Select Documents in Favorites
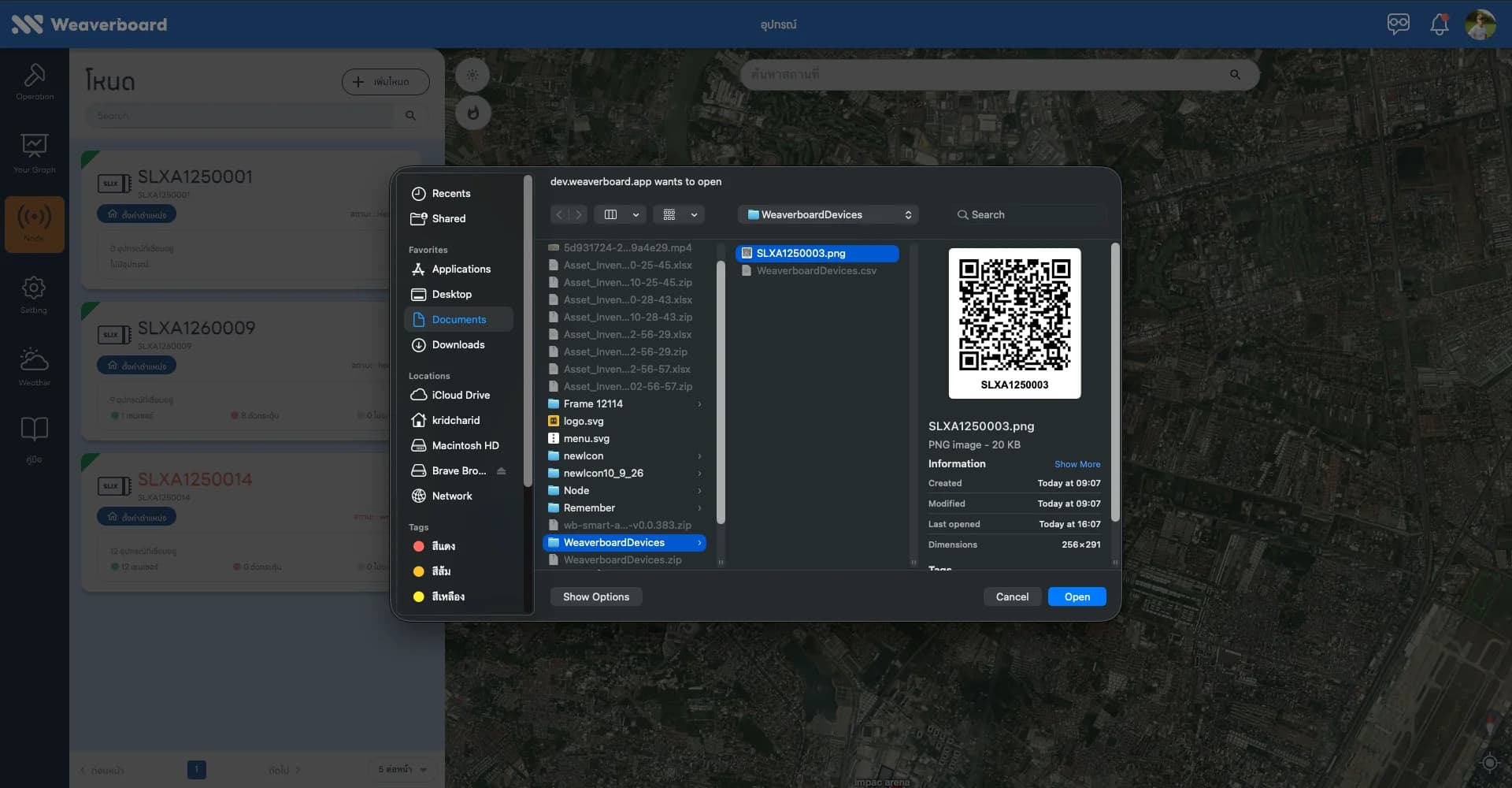The image size is (1512, 788). pyautogui.click(x=459, y=319)
